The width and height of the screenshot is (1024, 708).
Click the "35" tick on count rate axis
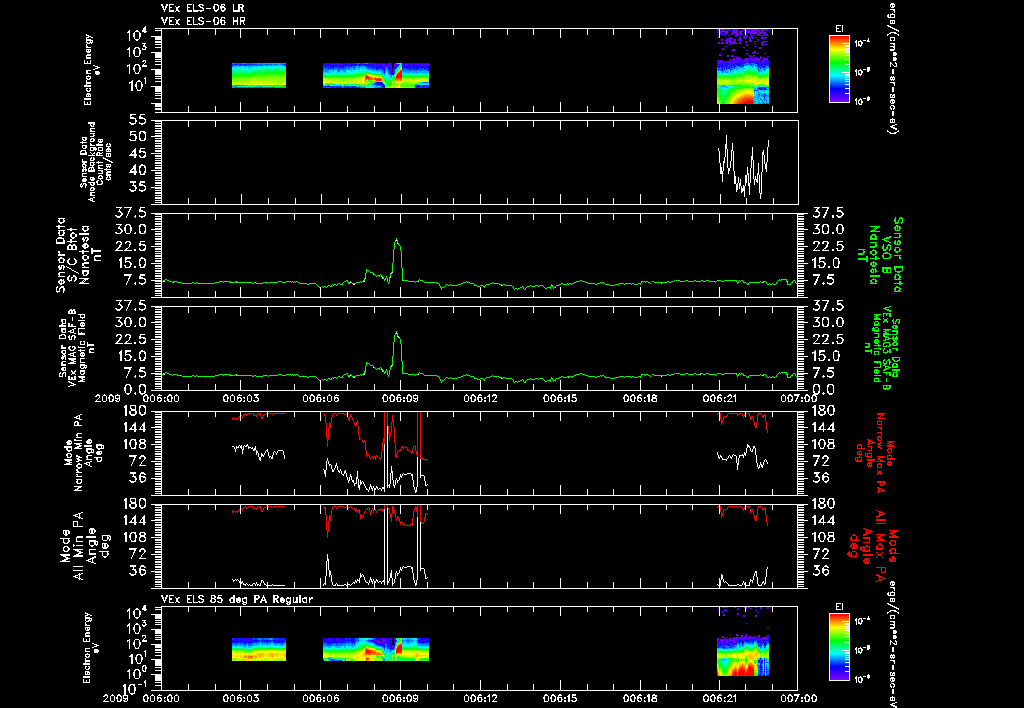click(138, 187)
